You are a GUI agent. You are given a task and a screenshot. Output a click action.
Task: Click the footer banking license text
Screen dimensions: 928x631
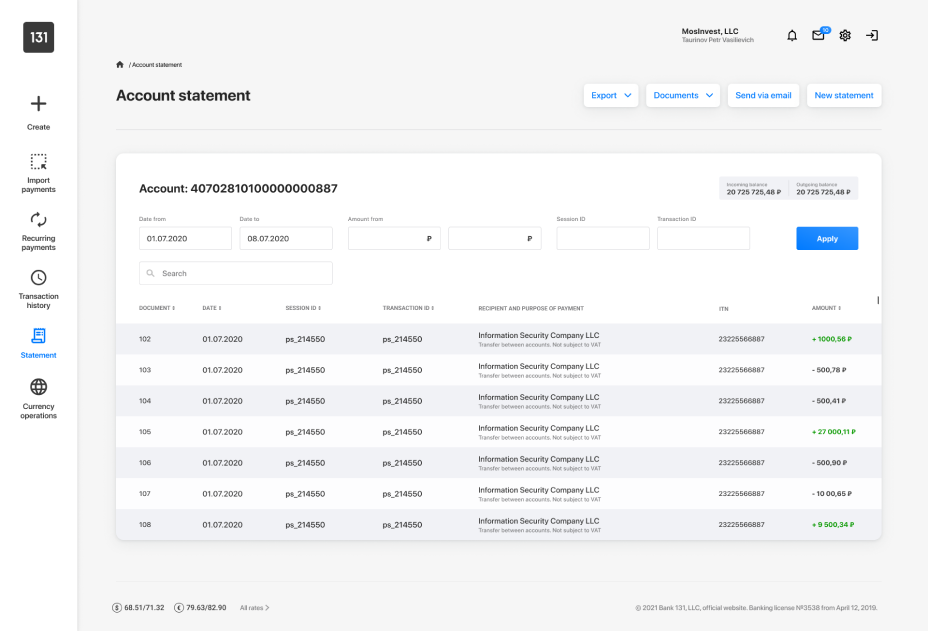(756, 608)
